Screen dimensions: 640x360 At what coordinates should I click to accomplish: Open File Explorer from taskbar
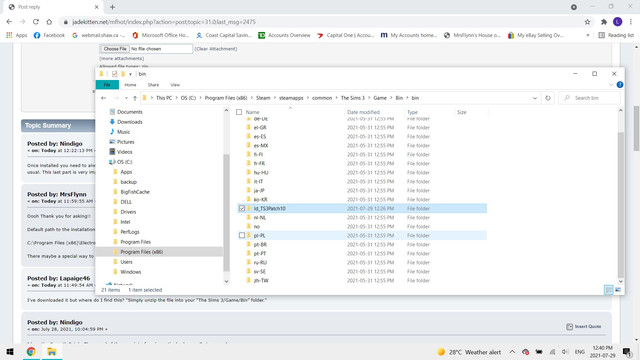[x=51, y=351]
